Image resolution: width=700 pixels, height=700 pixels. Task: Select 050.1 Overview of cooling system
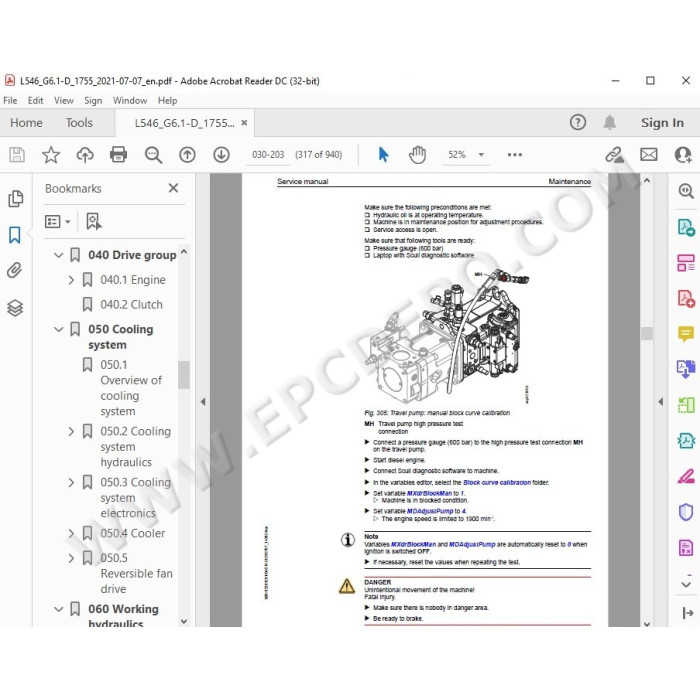pos(131,388)
